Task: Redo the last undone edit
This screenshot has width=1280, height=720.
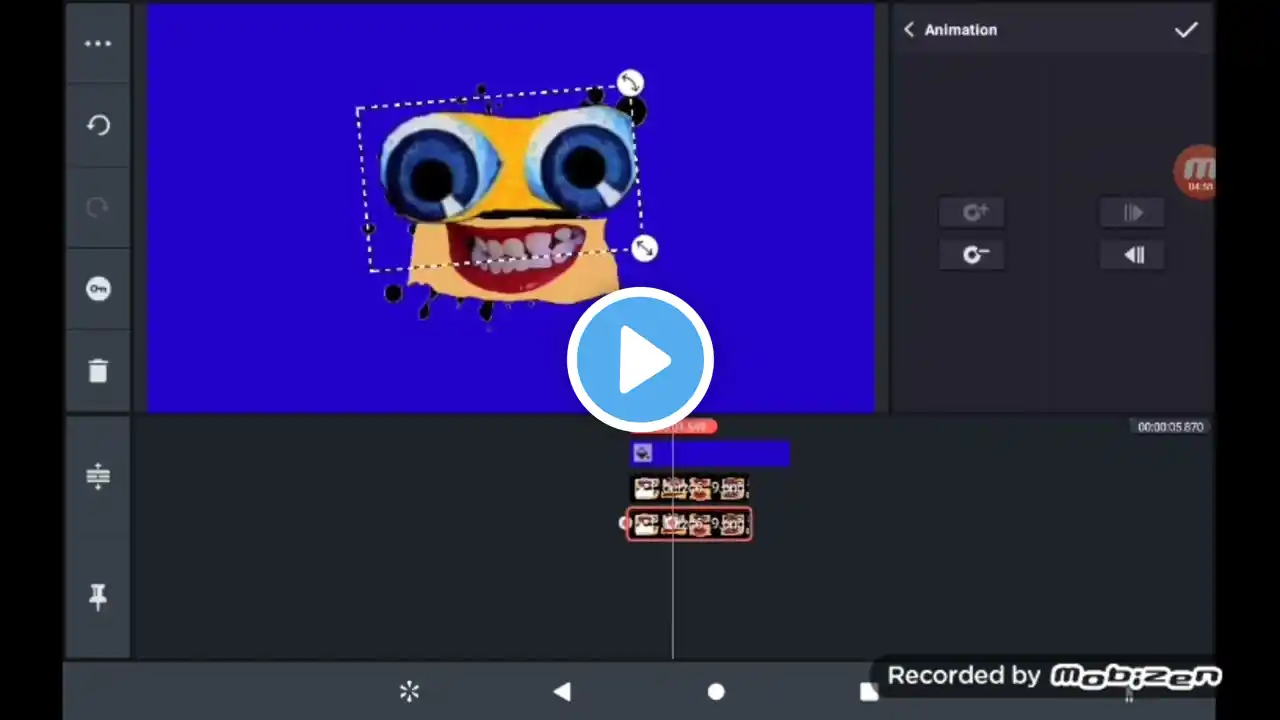Action: click(x=98, y=207)
